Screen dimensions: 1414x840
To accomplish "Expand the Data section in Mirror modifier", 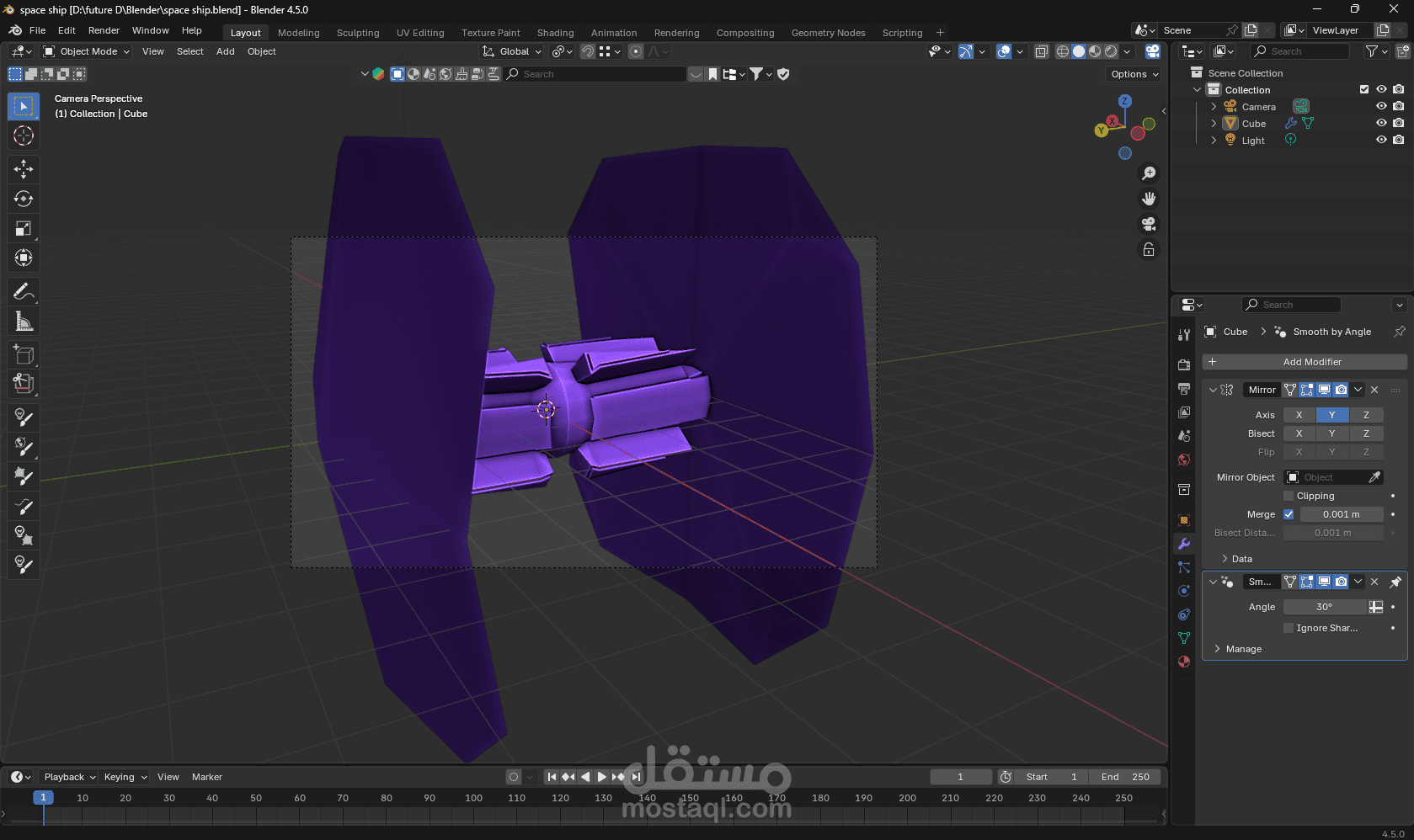I will [1235, 559].
